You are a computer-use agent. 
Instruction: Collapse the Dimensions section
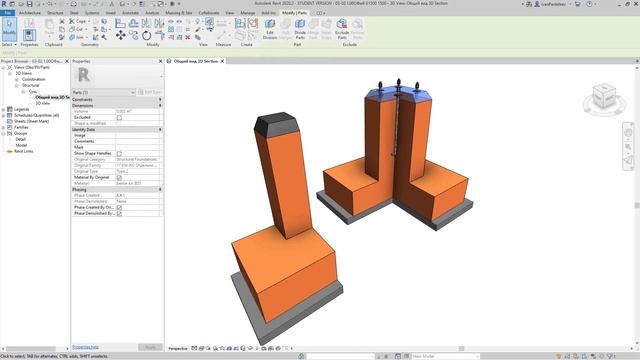point(160,106)
